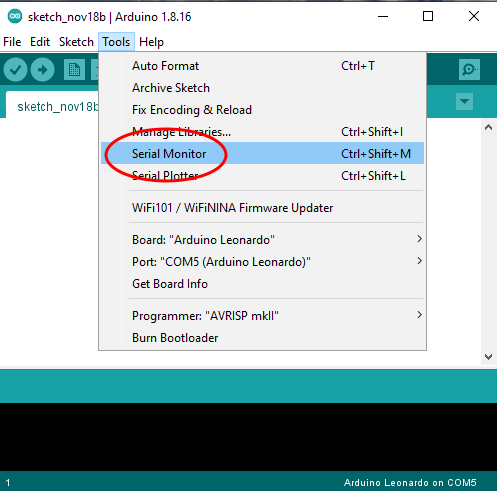Select Serial Monitor from Tools menu

262,153
